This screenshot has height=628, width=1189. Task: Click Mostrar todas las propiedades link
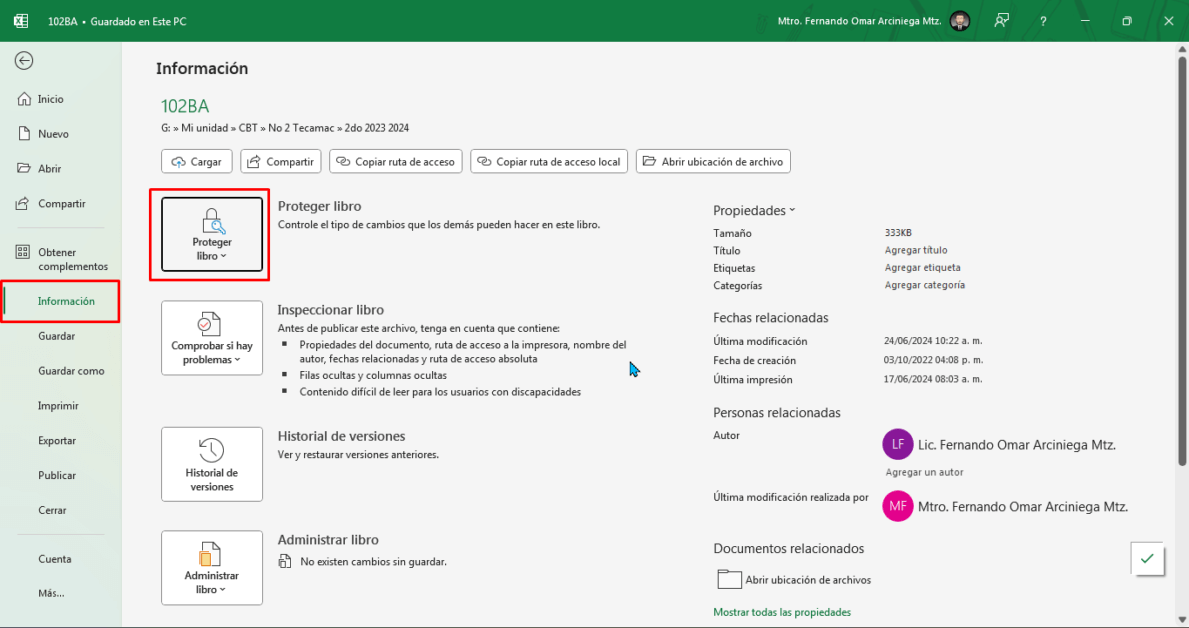[781, 612]
